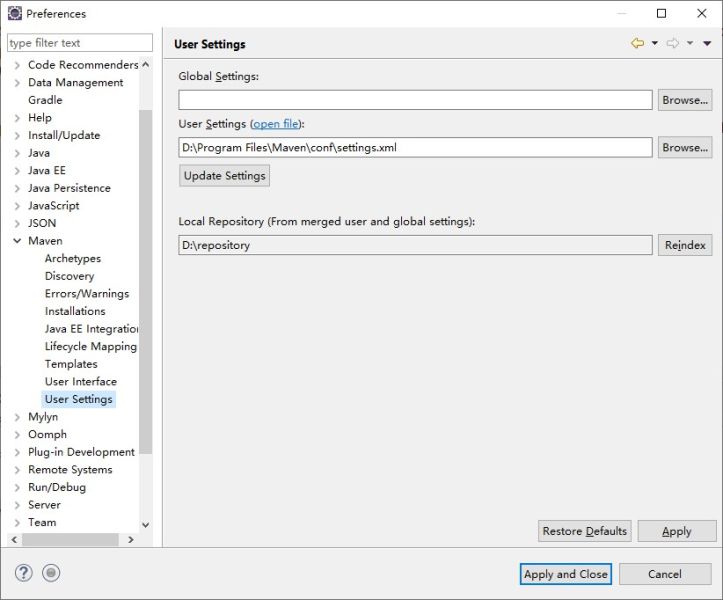Click the Reindex button
Screen dimensions: 723x600
click(x=685, y=245)
